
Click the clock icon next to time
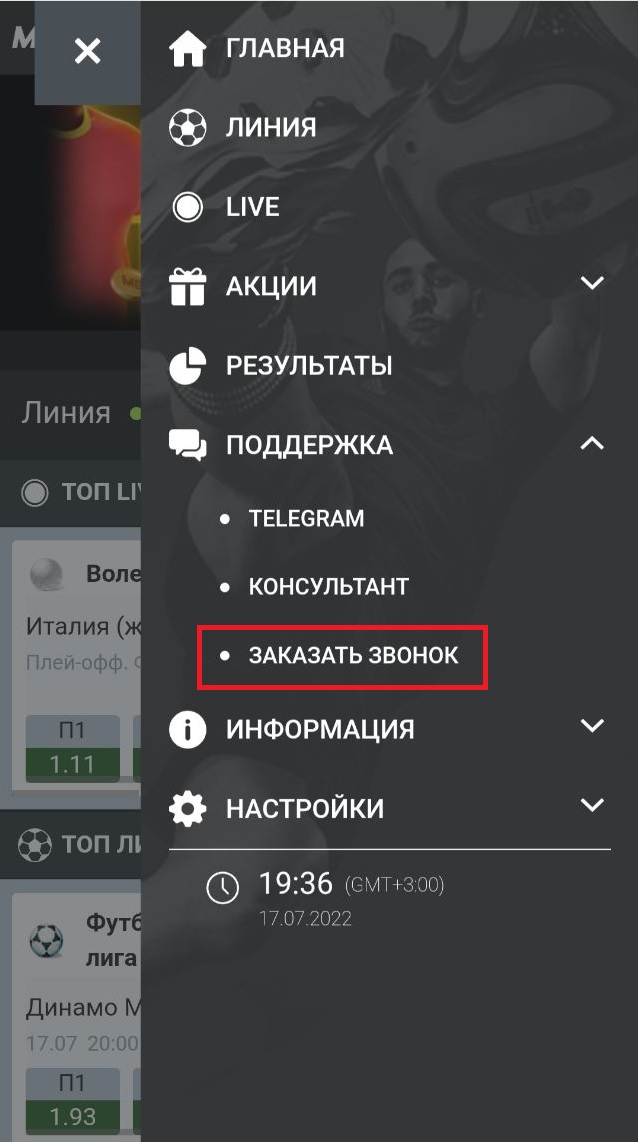pyautogui.click(x=223, y=888)
